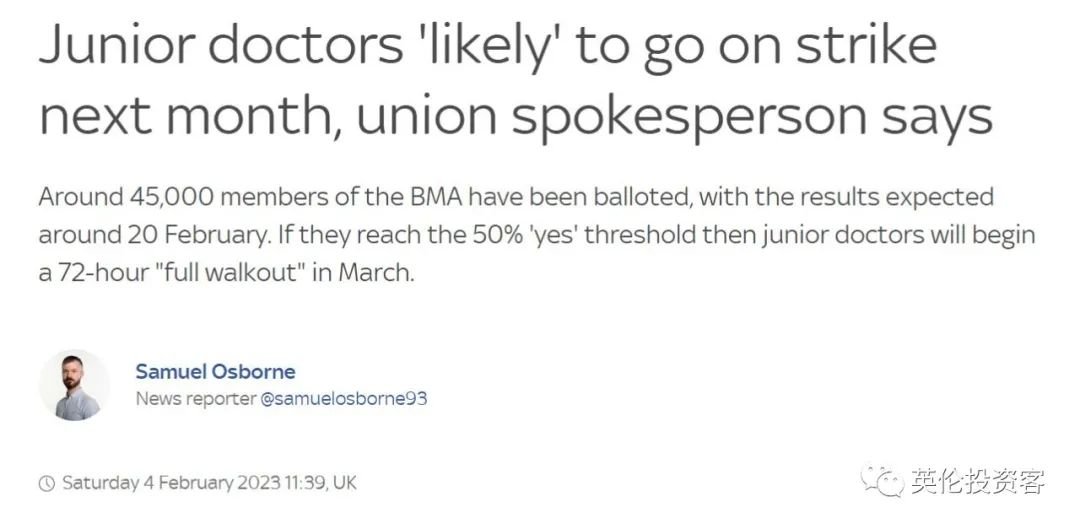Open the @samuelosborne93 Twitter handle link
The image size is (1080, 529).
point(343,399)
